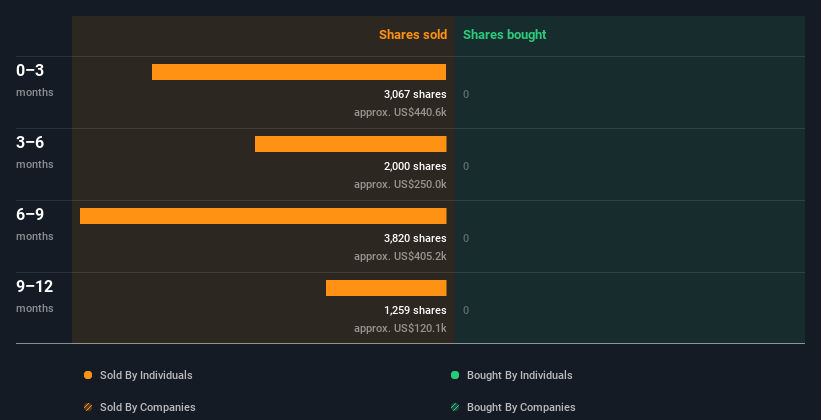Click the striped Bought By Companies legend icon

[x=455, y=407]
